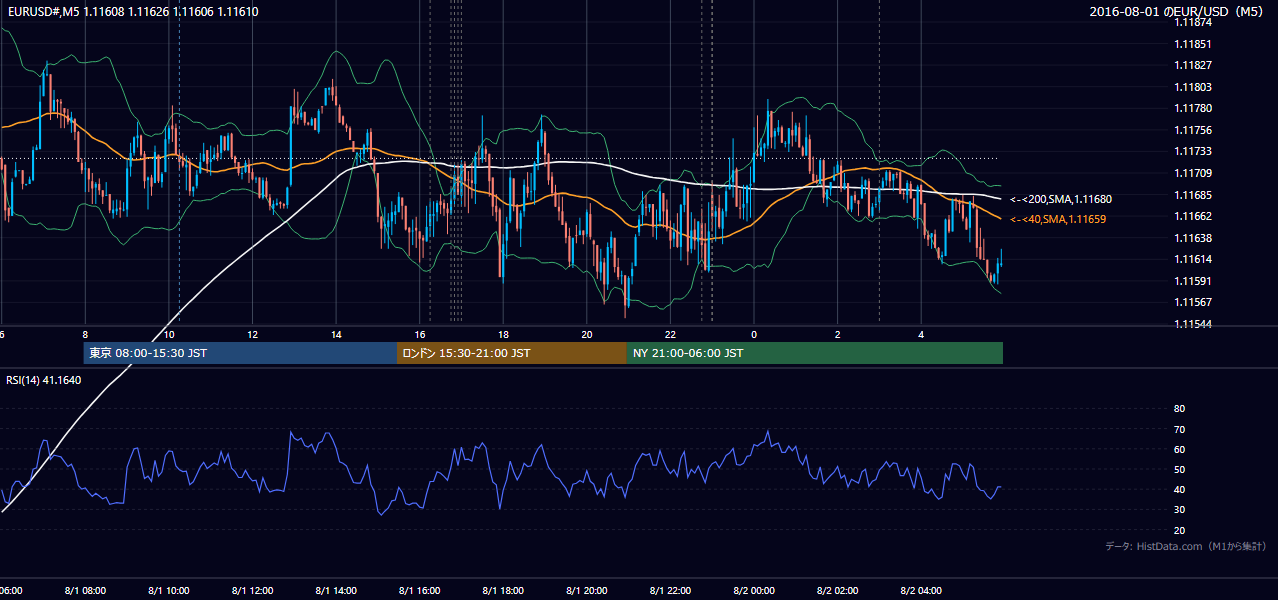Select the 2016-08-01 EUR/USD (M5) chart heading
The width and height of the screenshot is (1278, 600).
tap(1177, 12)
